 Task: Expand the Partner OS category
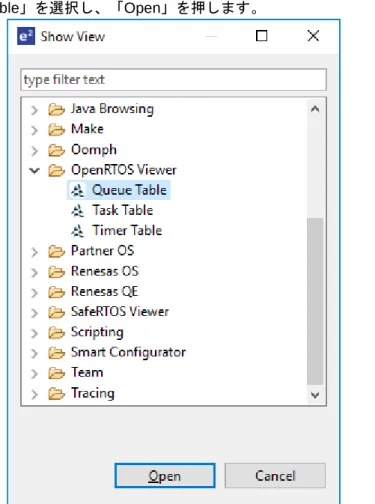34,252
